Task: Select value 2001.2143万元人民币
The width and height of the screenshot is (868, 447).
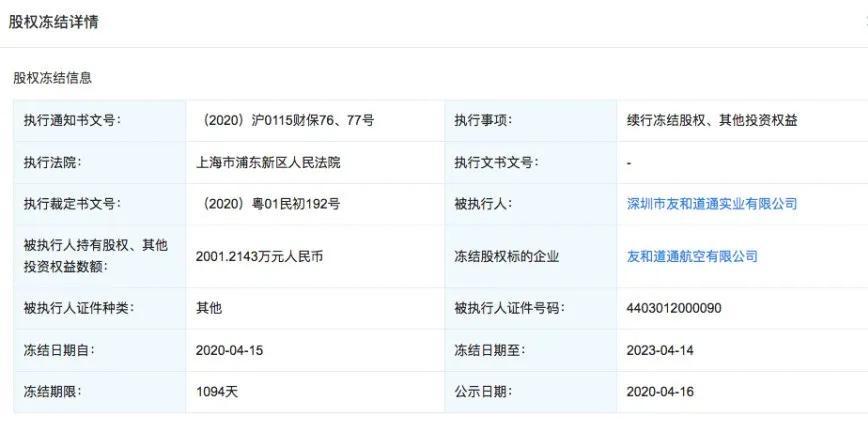Action: [259, 256]
